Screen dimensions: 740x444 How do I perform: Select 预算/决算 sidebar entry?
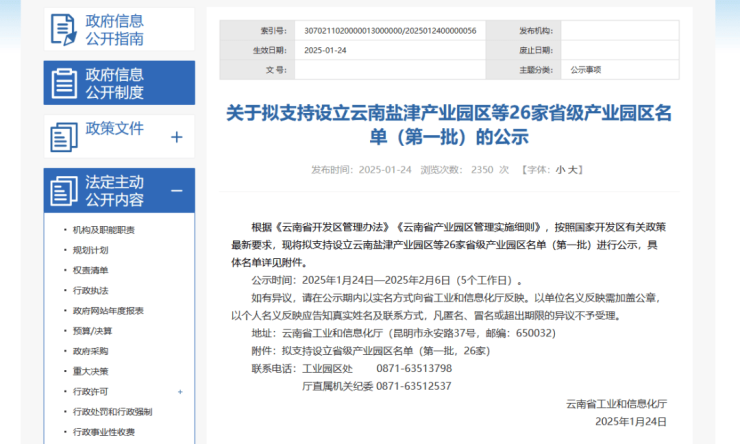click(92, 330)
